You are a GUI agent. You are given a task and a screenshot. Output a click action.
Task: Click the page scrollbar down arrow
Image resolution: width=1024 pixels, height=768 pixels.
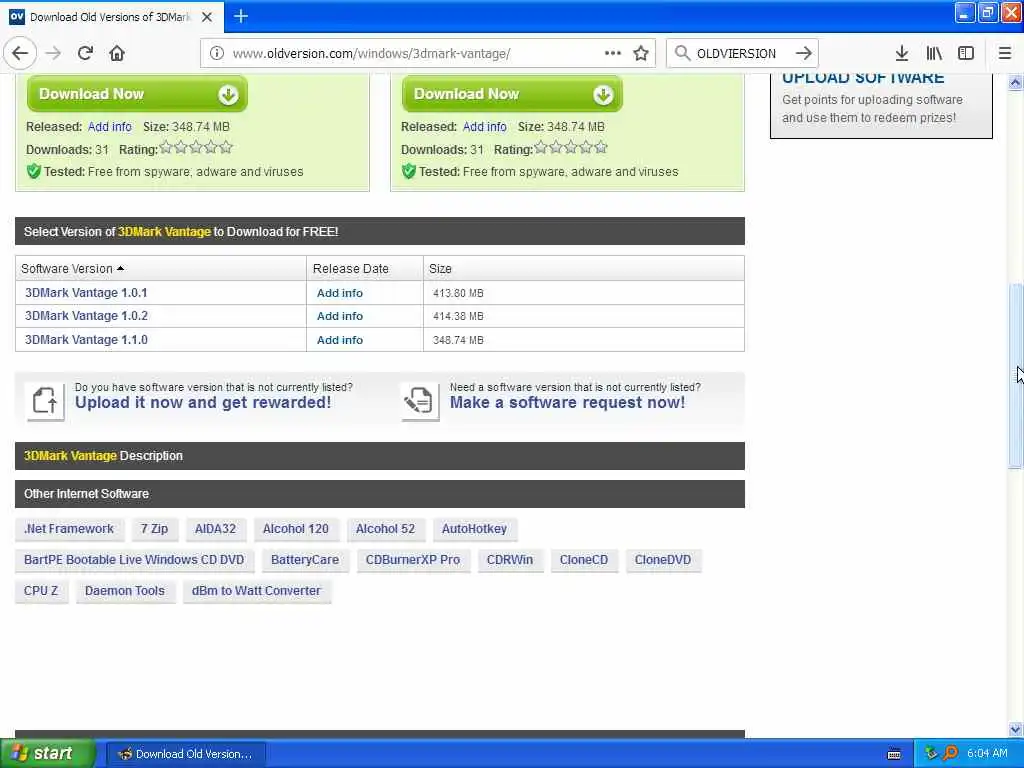pos(1016,729)
